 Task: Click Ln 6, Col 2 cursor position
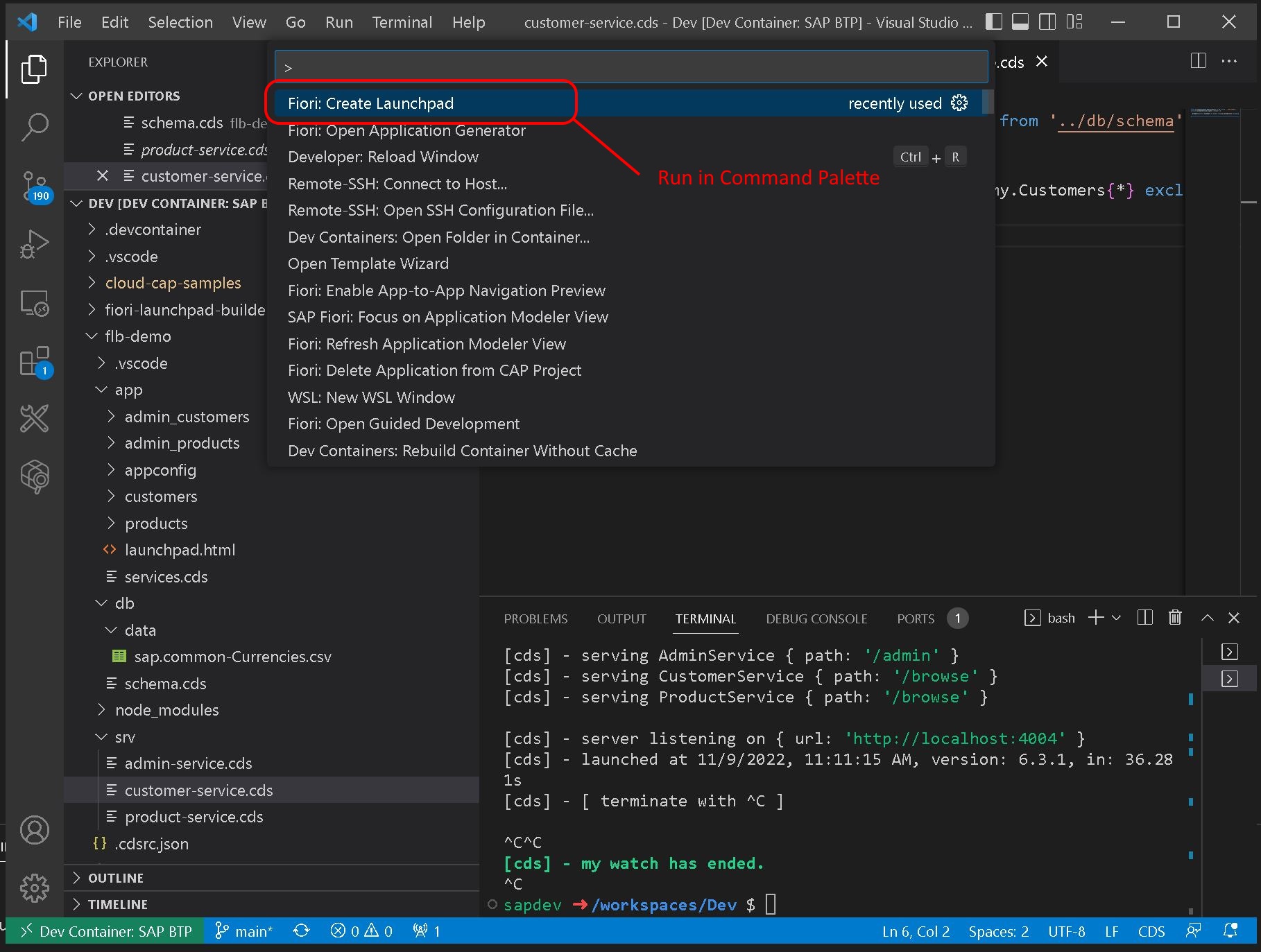click(916, 931)
